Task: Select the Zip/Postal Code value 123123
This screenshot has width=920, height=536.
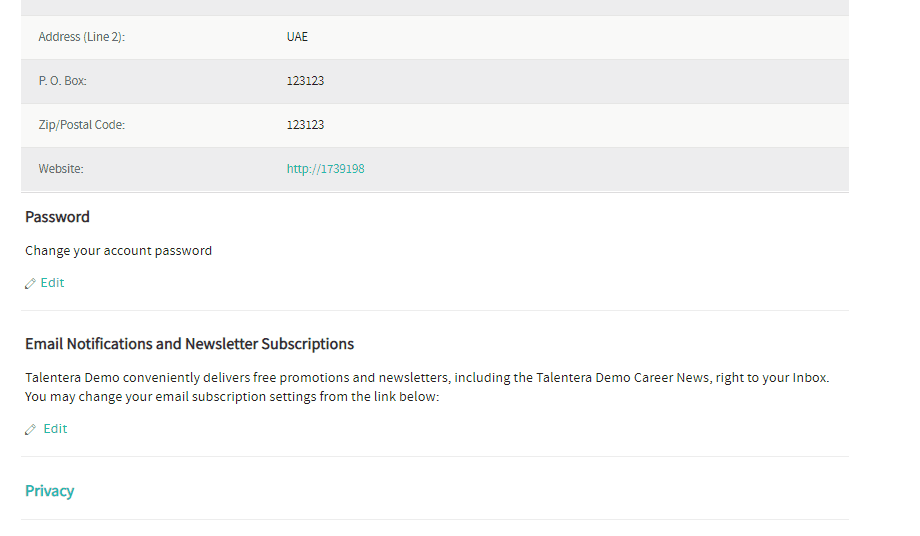Action: [305, 125]
